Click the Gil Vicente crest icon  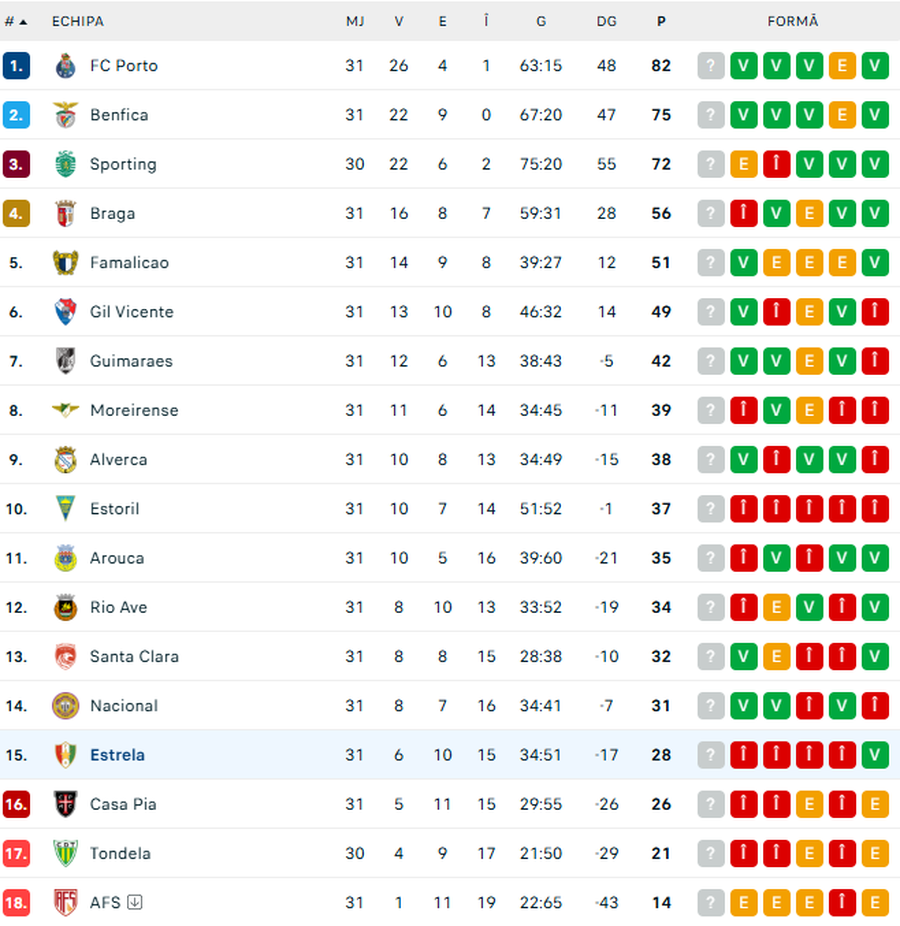click(65, 312)
